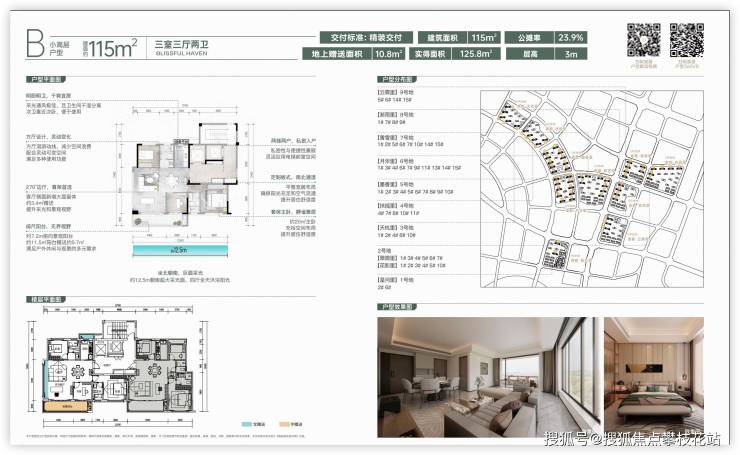Click the large letter B logo
Screen dimensions: 740x455
click(x=35, y=44)
